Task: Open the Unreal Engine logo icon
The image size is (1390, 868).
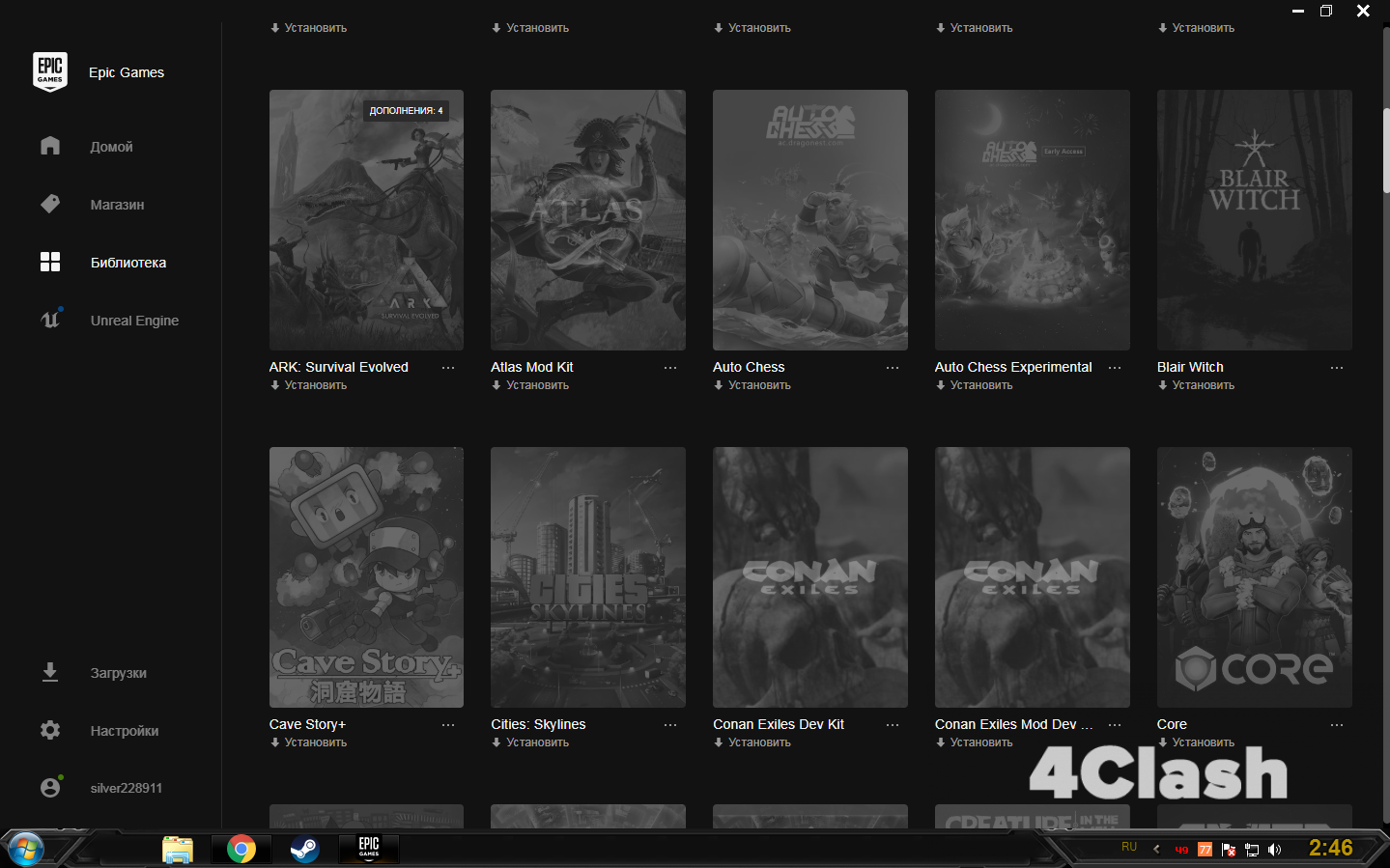Action: click(x=50, y=320)
